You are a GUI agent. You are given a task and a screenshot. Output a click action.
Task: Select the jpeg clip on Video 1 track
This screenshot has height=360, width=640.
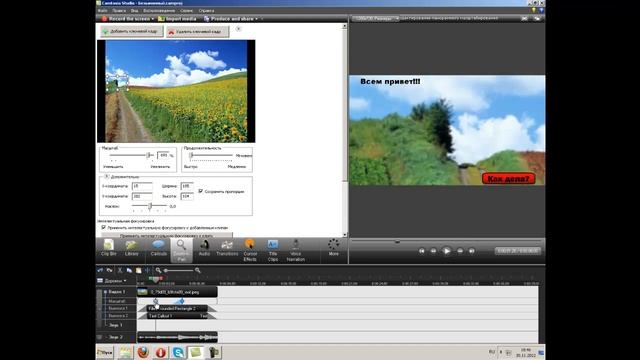pyautogui.click(x=177, y=292)
